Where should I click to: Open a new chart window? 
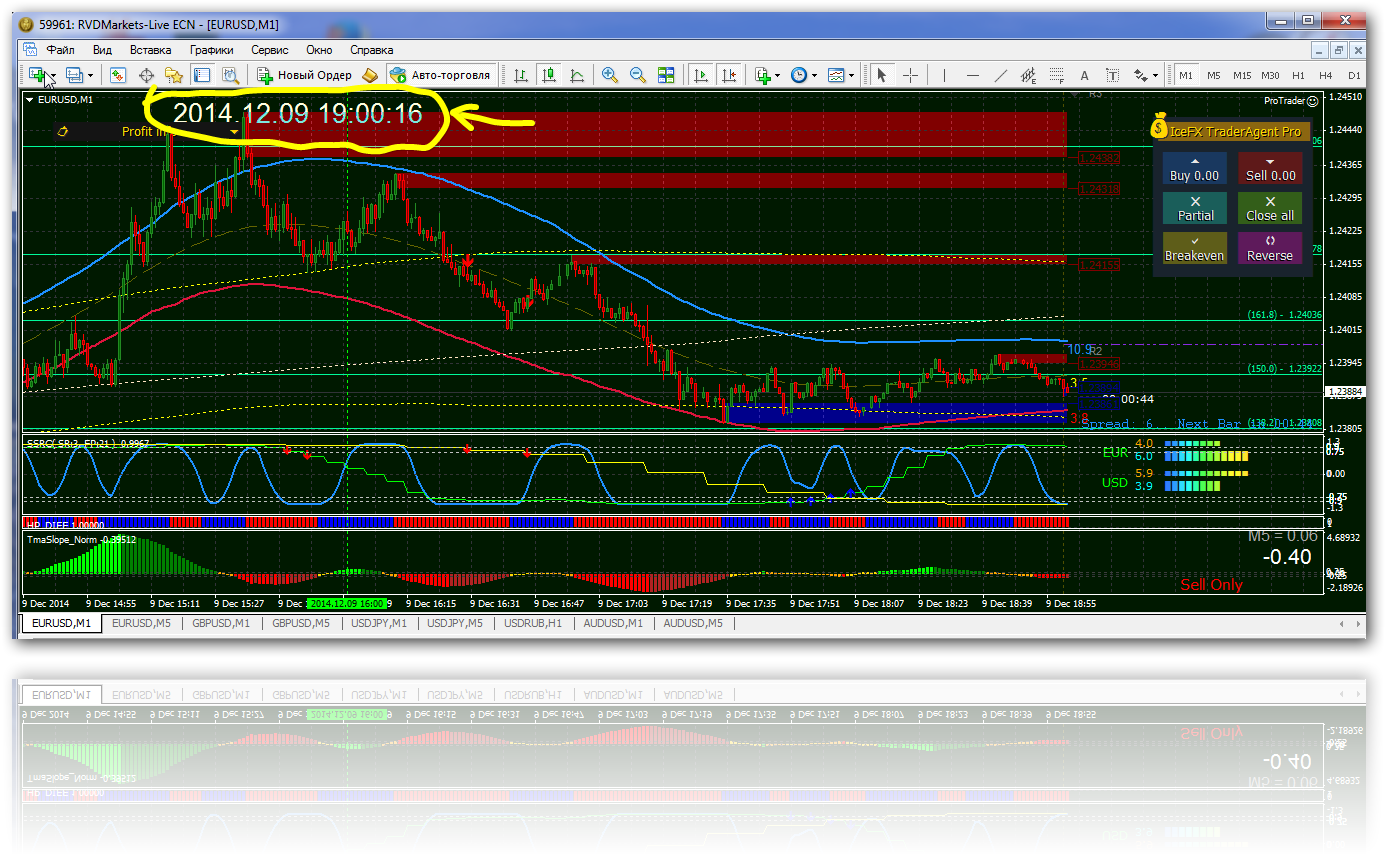(37, 75)
